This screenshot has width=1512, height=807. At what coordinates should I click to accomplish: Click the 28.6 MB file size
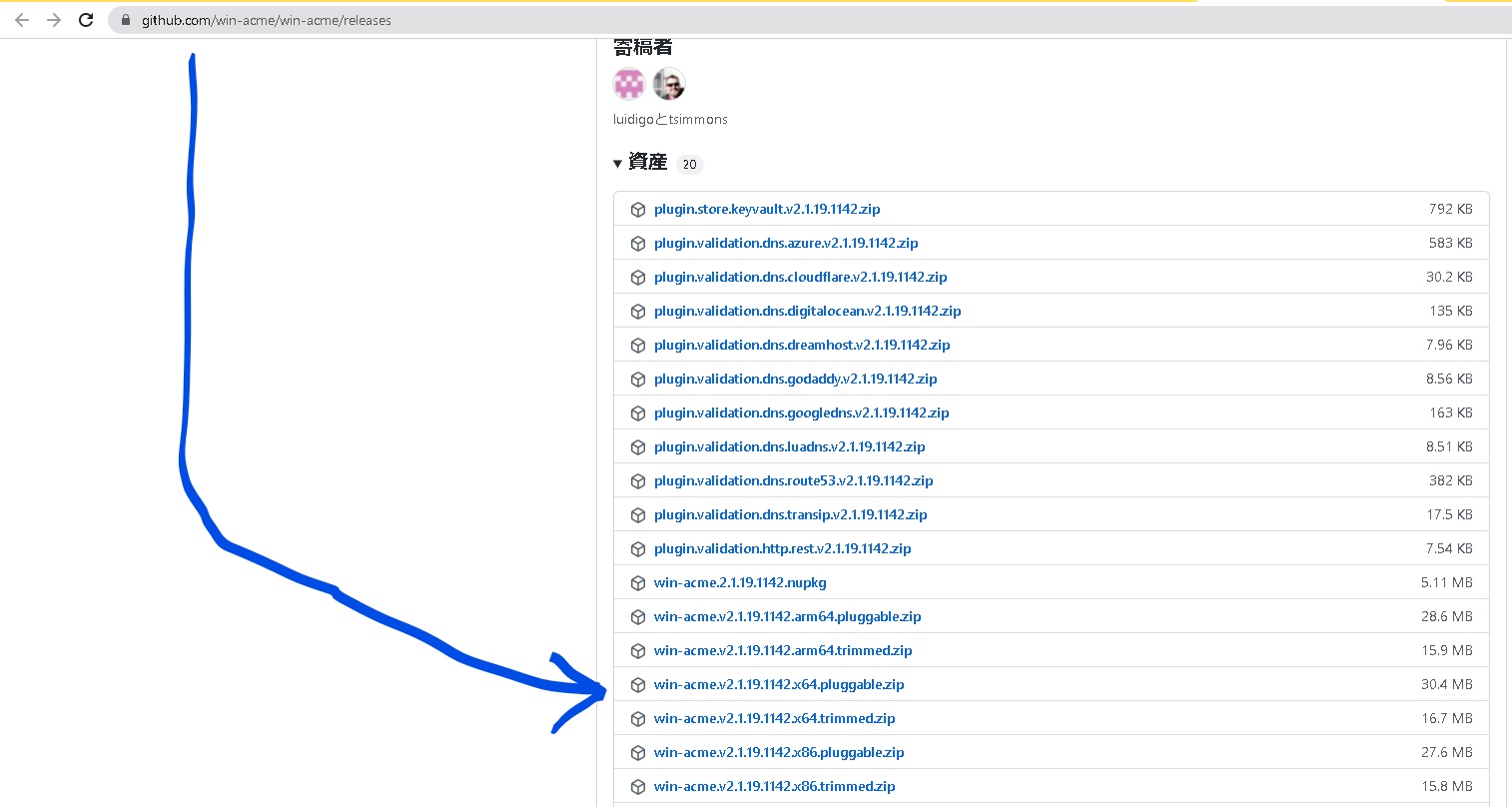[1447, 616]
